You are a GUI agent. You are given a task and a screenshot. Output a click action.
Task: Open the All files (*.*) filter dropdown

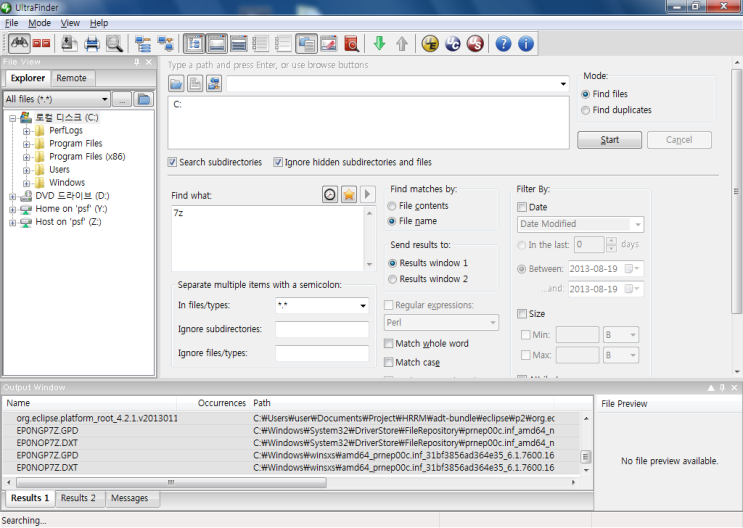click(104, 99)
